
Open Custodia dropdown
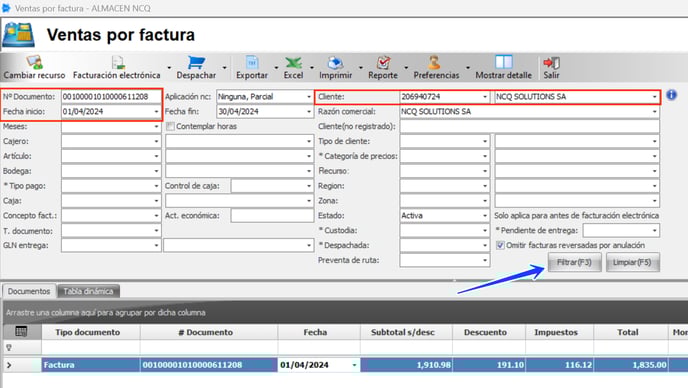[485, 231]
